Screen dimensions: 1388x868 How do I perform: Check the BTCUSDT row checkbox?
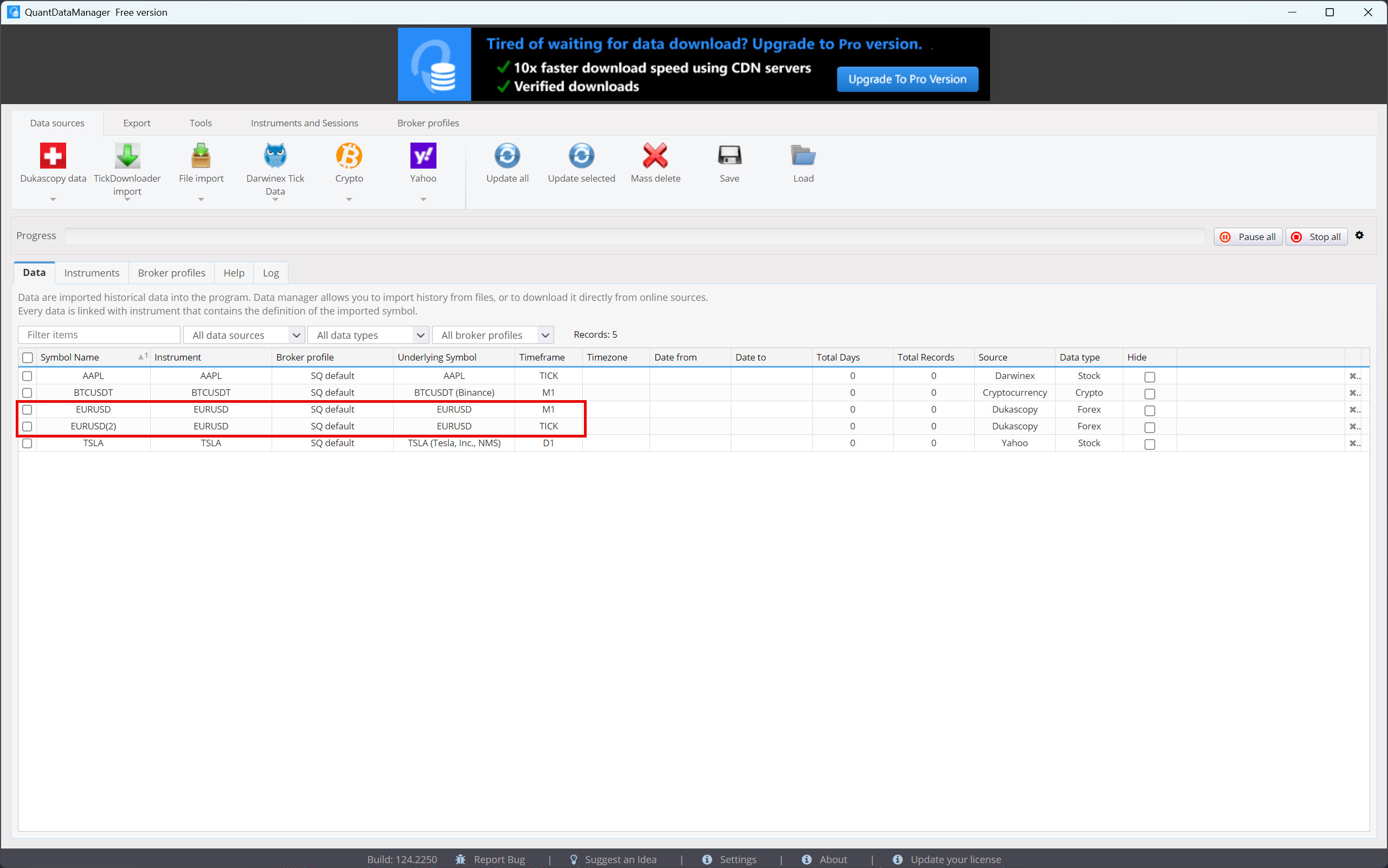pos(27,393)
